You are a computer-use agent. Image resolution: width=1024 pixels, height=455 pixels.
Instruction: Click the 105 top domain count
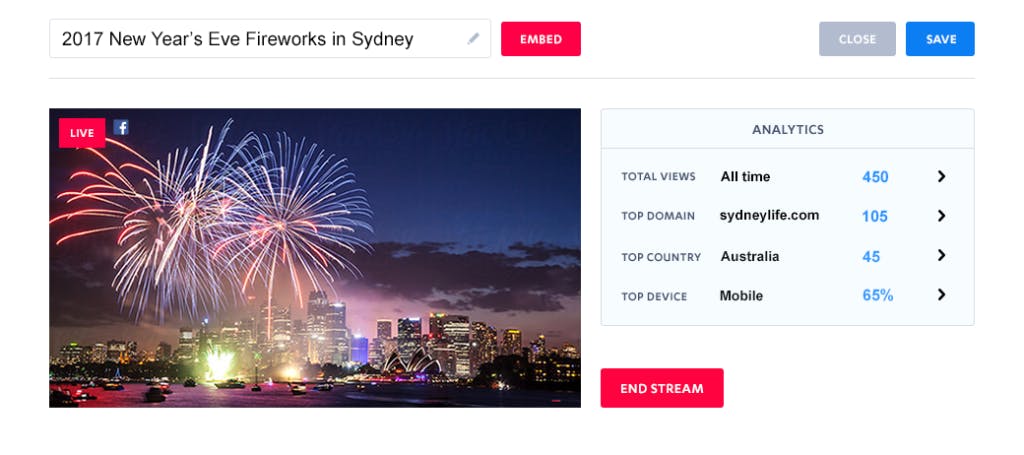pyautogui.click(x=874, y=217)
